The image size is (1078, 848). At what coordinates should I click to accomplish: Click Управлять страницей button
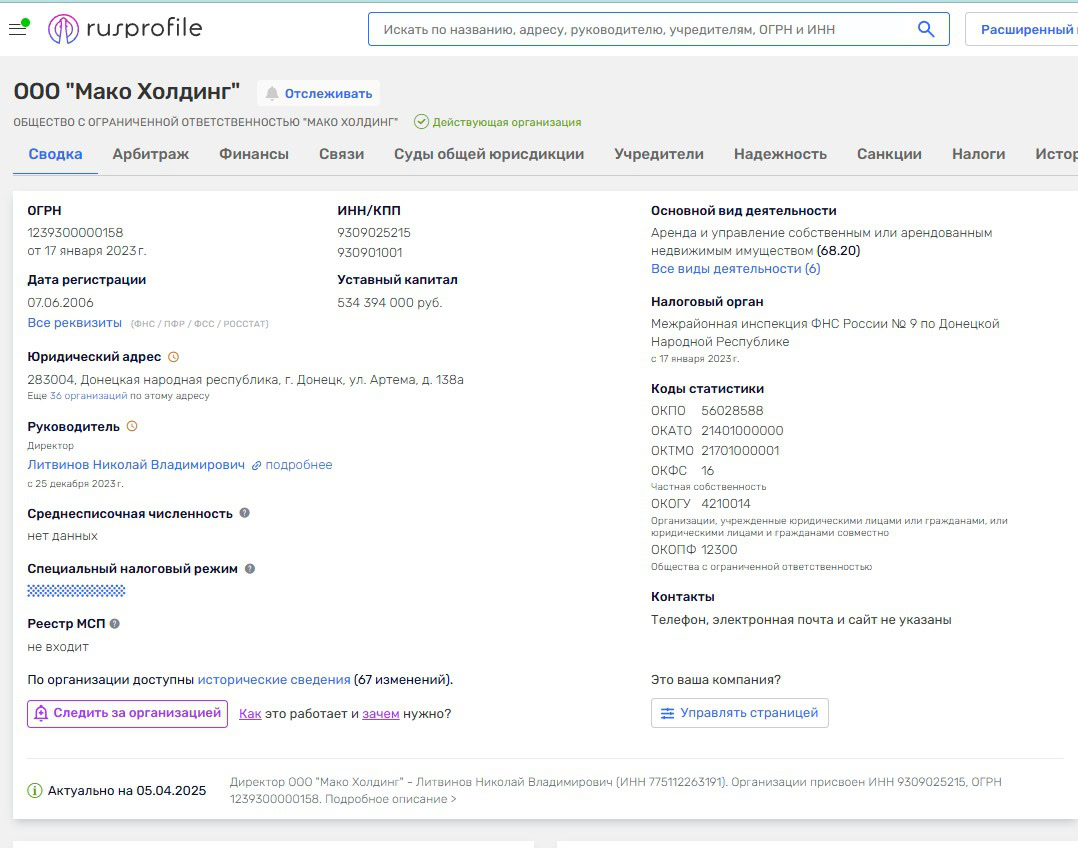740,713
